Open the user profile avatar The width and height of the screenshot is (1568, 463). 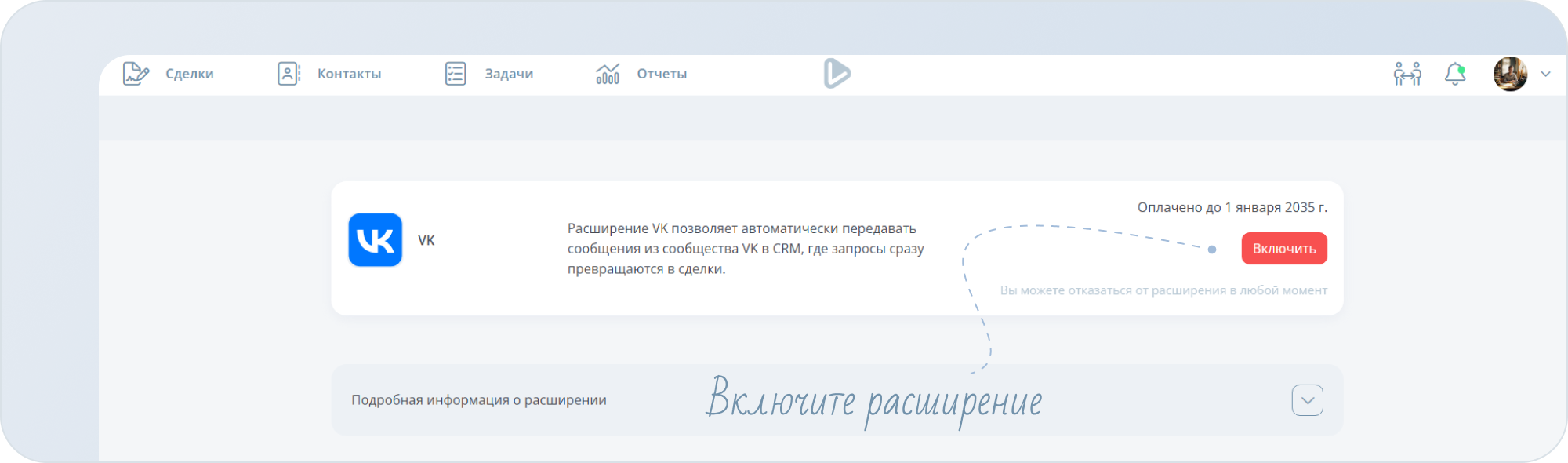click(x=1510, y=74)
